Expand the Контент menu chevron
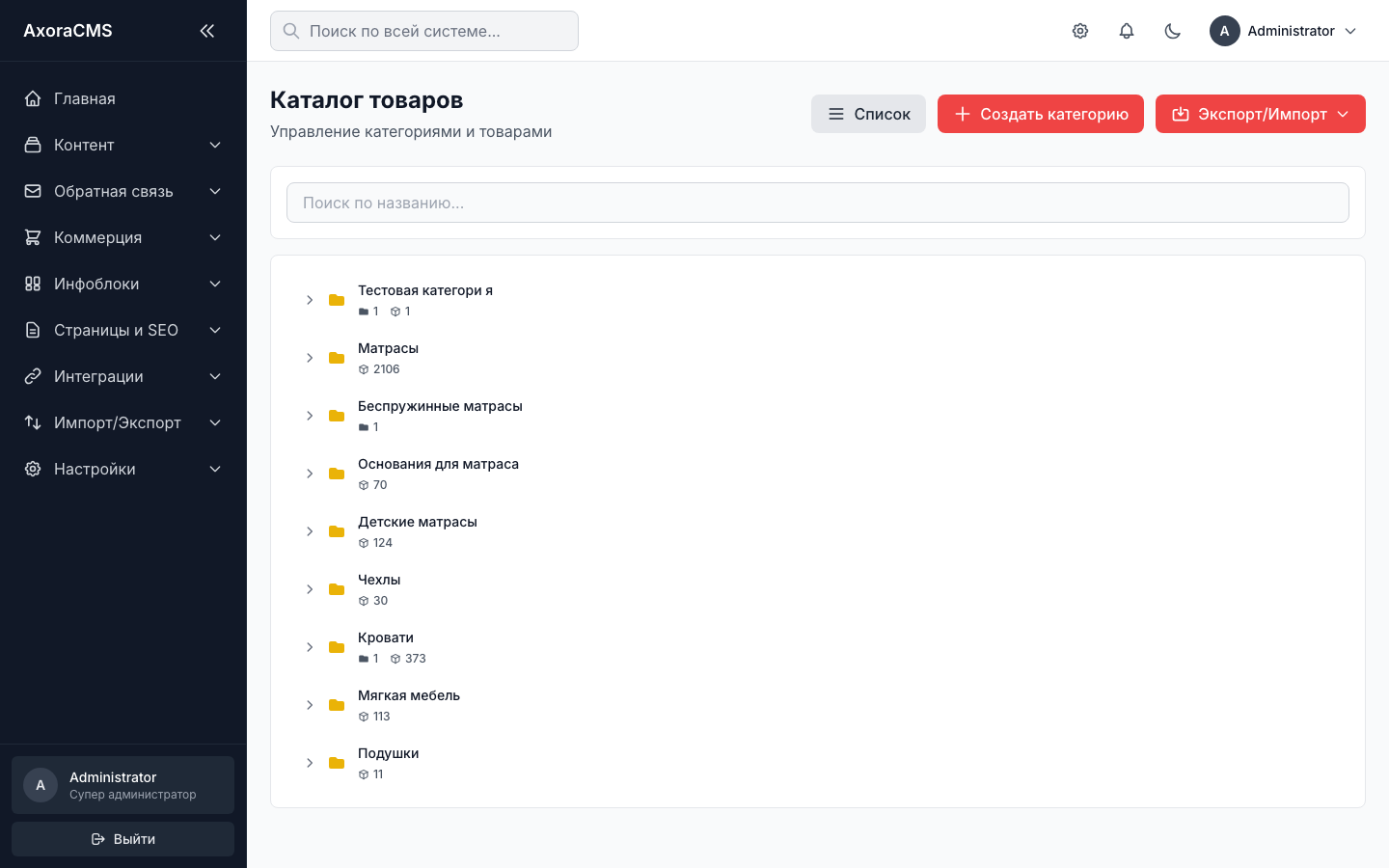This screenshot has width=1389, height=868. tap(215, 145)
